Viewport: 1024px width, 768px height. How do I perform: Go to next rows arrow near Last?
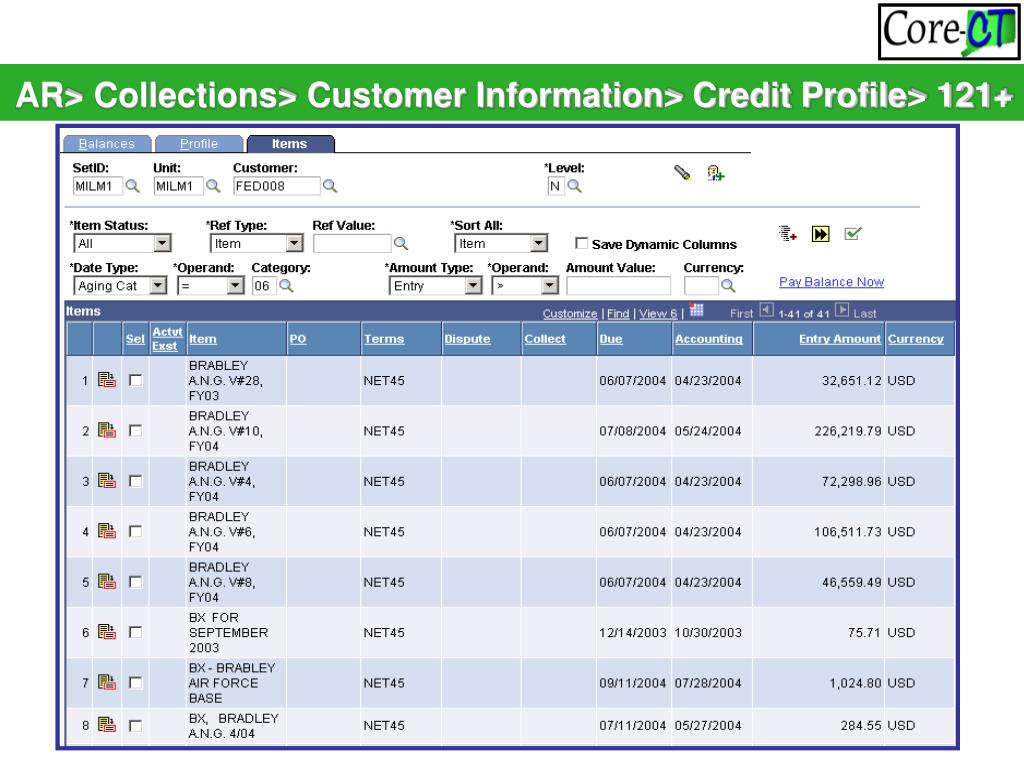(x=842, y=310)
